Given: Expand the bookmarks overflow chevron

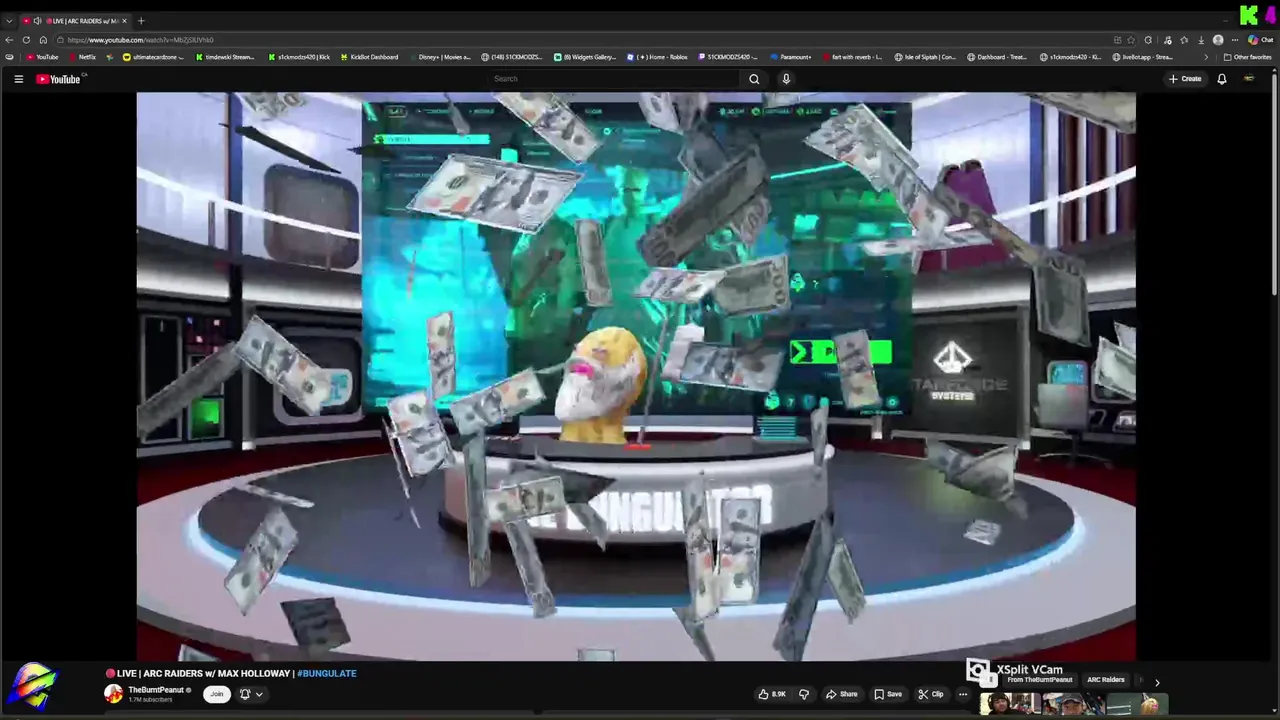Looking at the screenshot, I should (x=1206, y=57).
